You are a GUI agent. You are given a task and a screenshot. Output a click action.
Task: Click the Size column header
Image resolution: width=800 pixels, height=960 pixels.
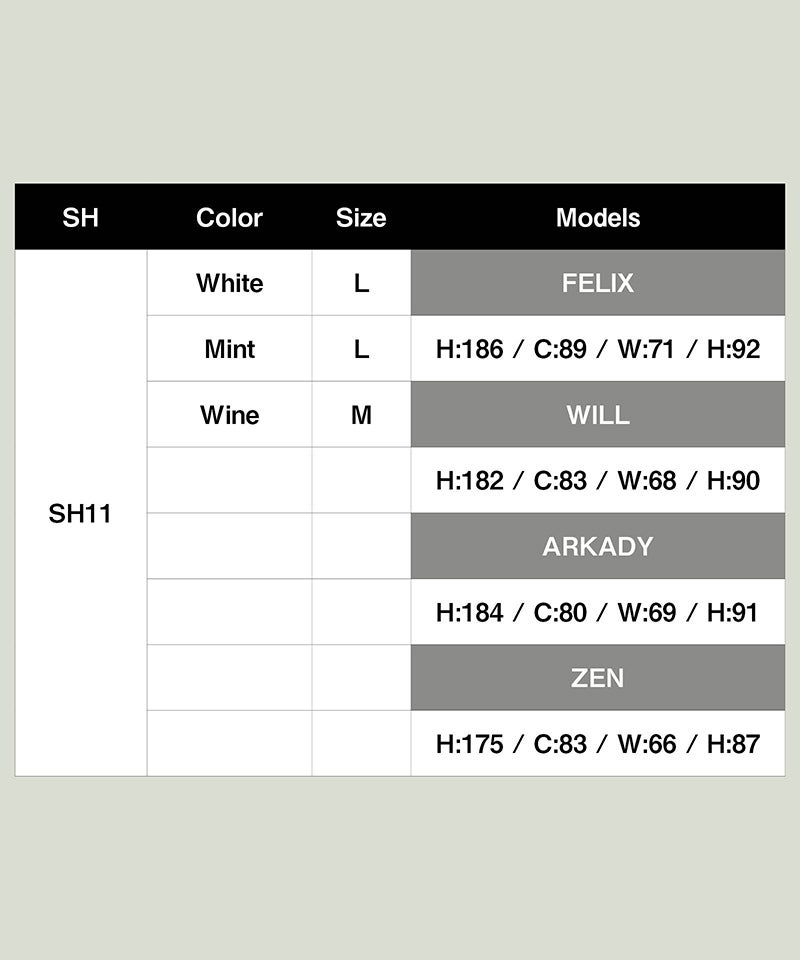click(361, 217)
